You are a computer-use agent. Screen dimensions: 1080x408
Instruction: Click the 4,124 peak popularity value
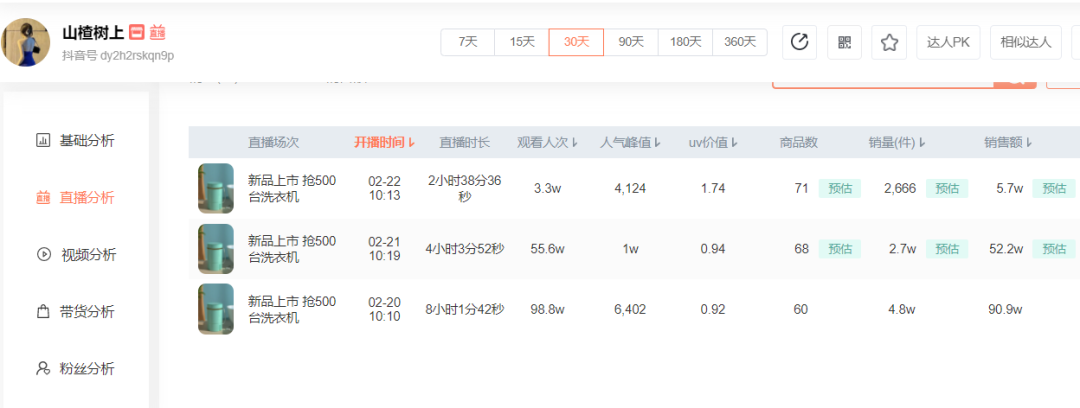[630, 188]
